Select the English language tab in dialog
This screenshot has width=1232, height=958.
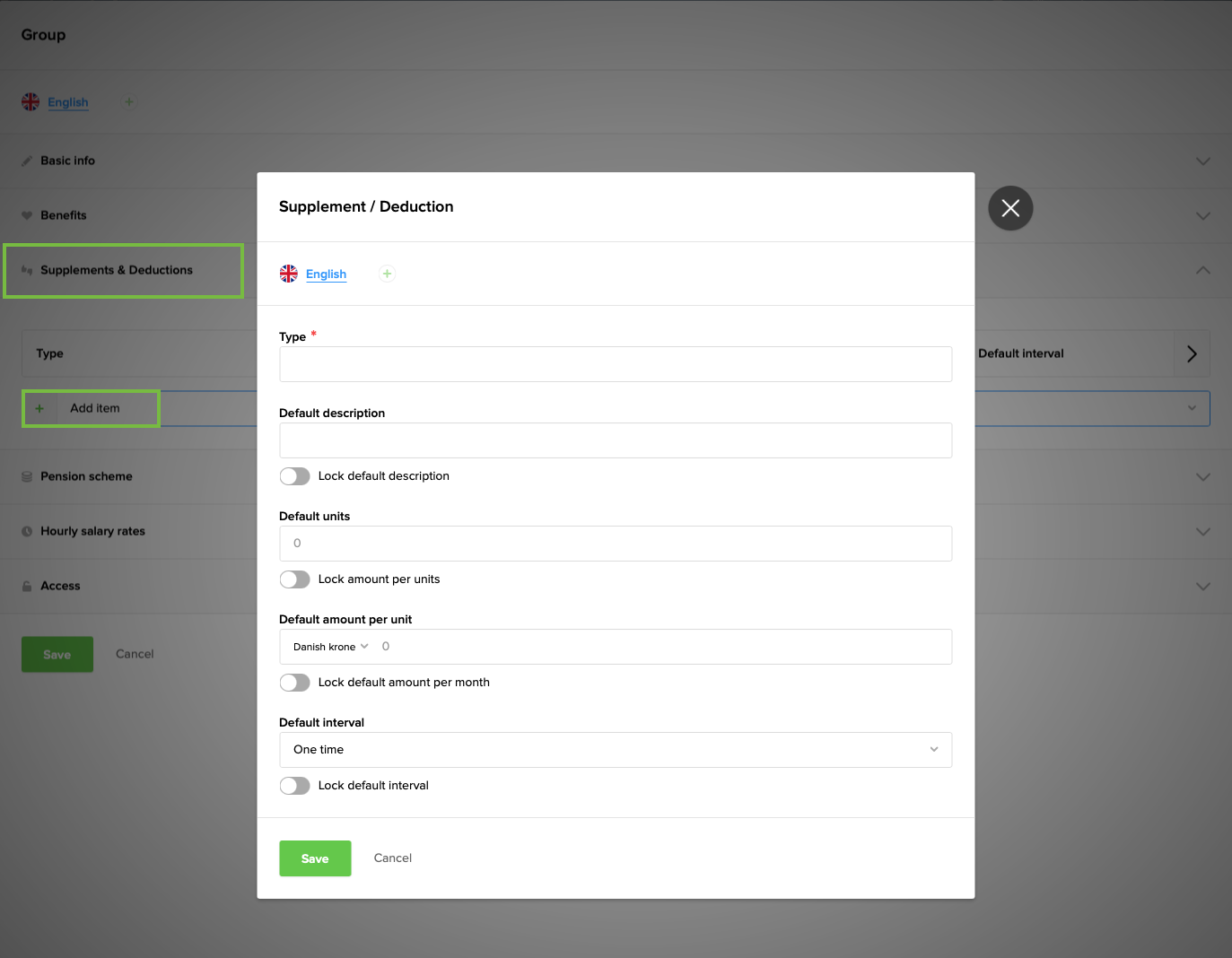326,274
